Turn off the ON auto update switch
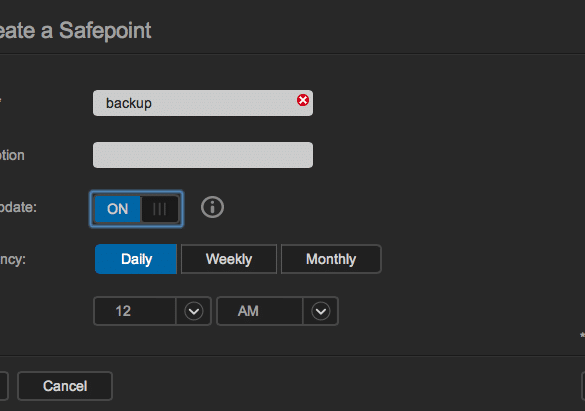This screenshot has width=585, height=411. (x=136, y=209)
